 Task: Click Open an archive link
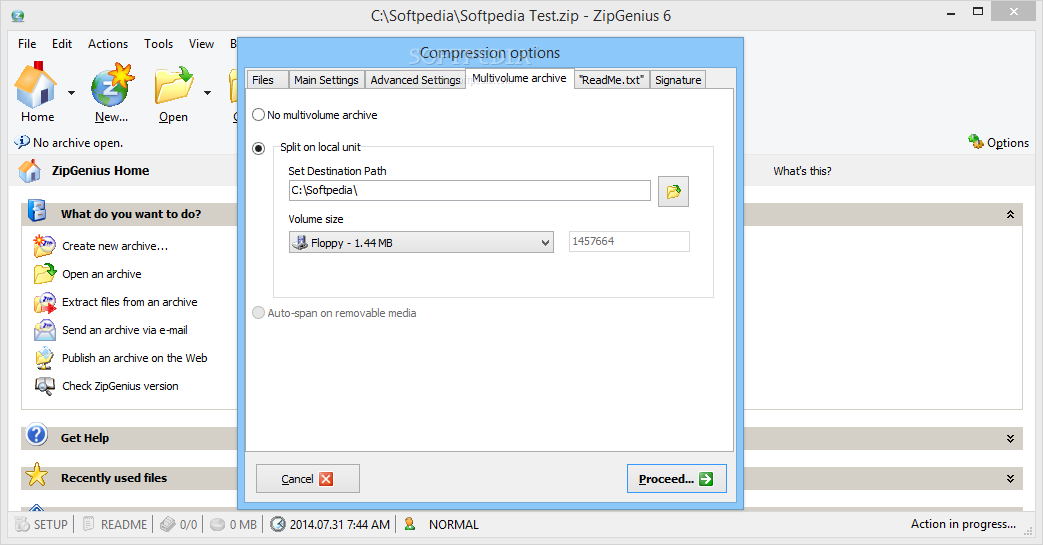coord(102,273)
